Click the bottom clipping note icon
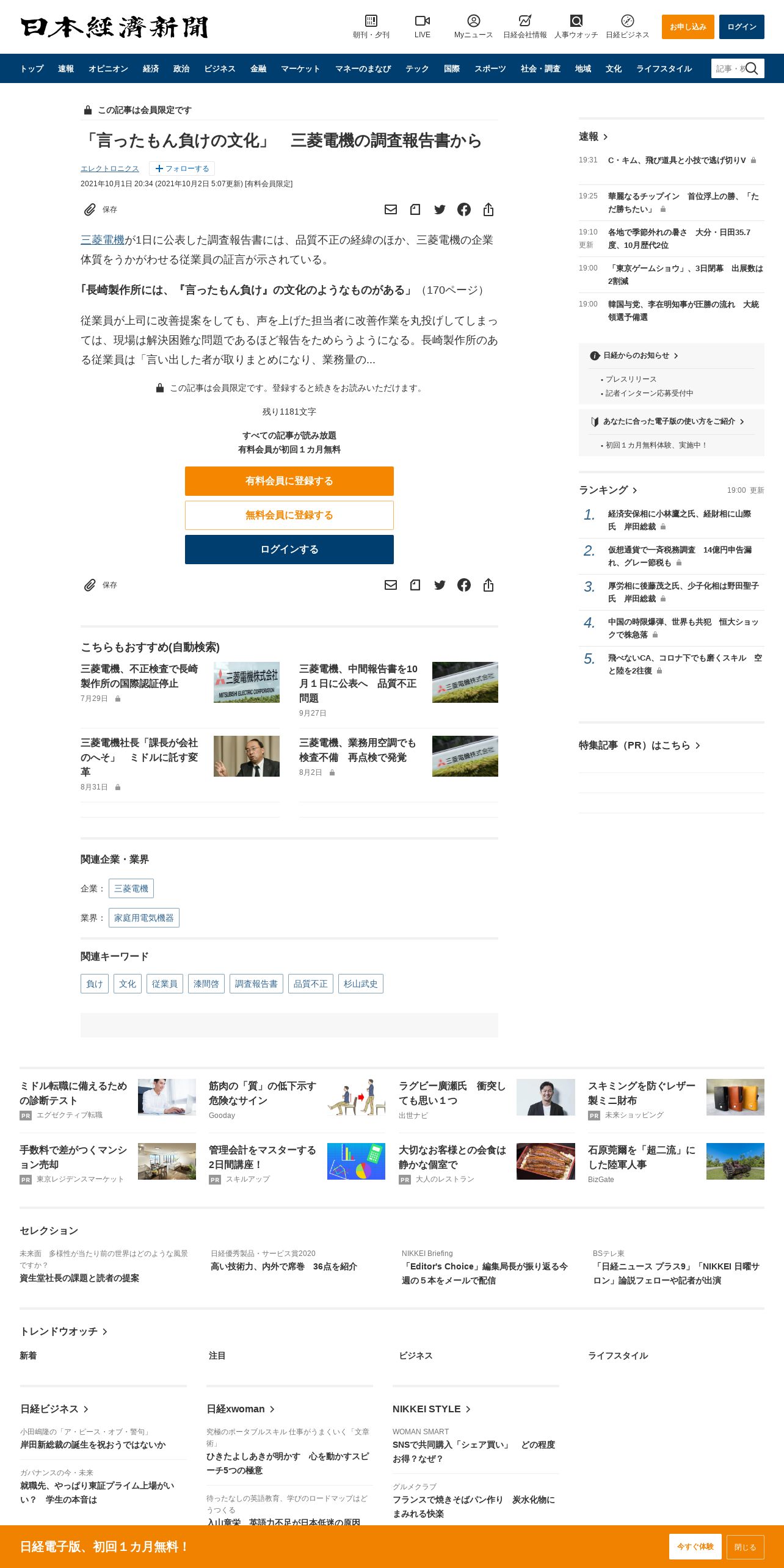784x1568 pixels. click(415, 585)
